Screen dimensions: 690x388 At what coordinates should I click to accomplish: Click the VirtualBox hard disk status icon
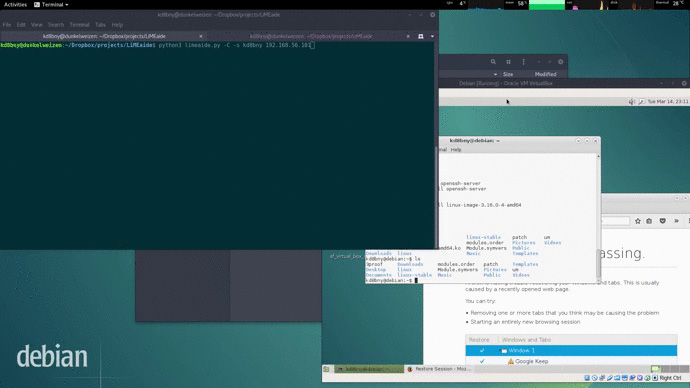coord(587,378)
